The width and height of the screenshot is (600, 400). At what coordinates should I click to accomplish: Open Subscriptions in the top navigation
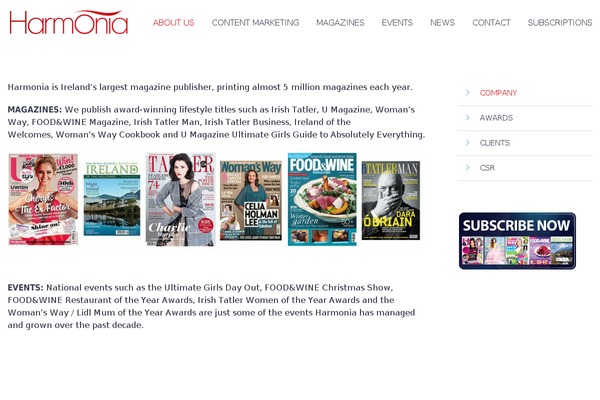(559, 23)
